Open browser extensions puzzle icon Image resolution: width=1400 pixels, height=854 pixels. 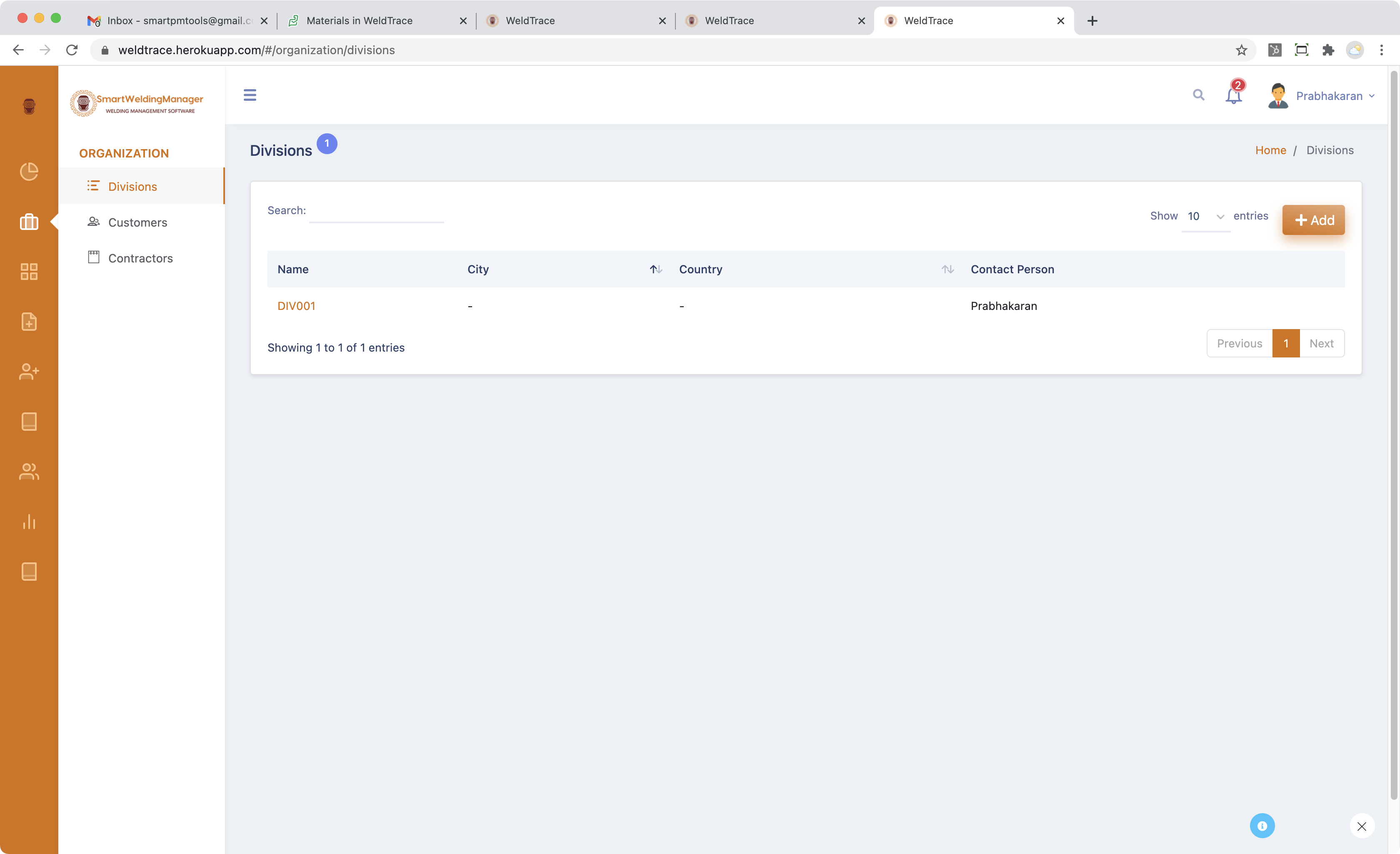(x=1328, y=50)
